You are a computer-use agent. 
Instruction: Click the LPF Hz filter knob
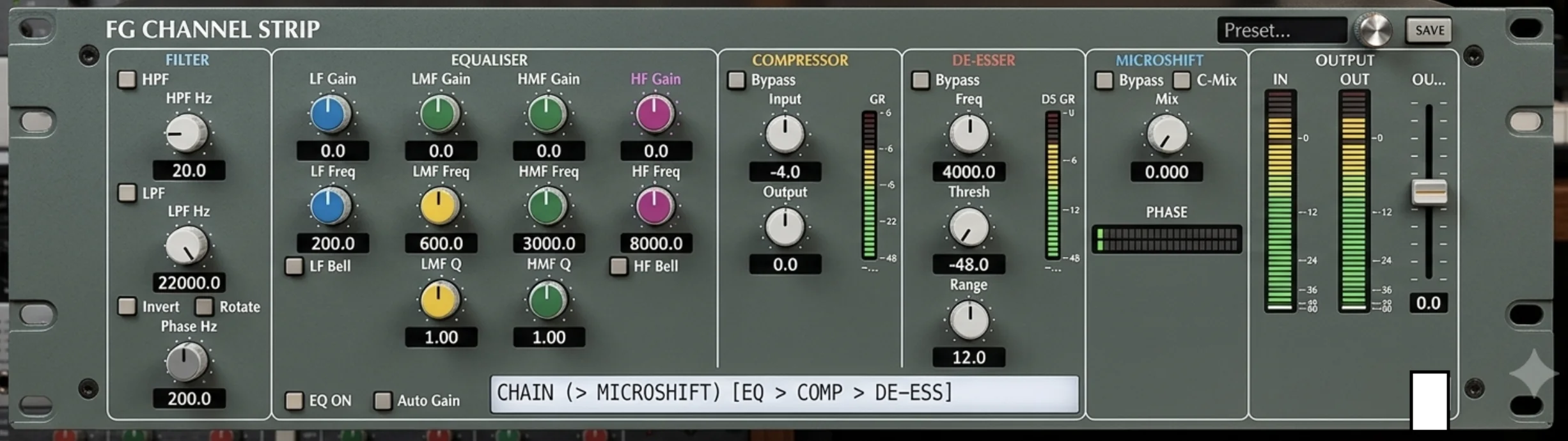click(187, 246)
